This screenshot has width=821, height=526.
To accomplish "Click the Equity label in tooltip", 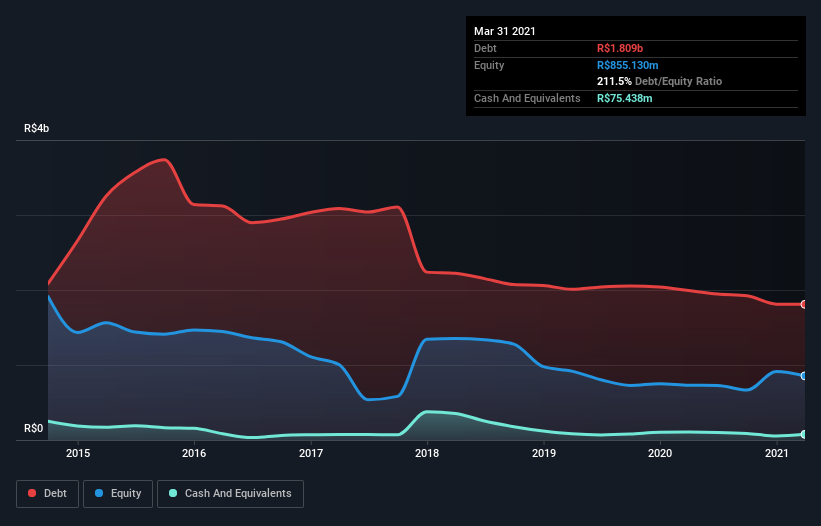I will tap(489, 65).
